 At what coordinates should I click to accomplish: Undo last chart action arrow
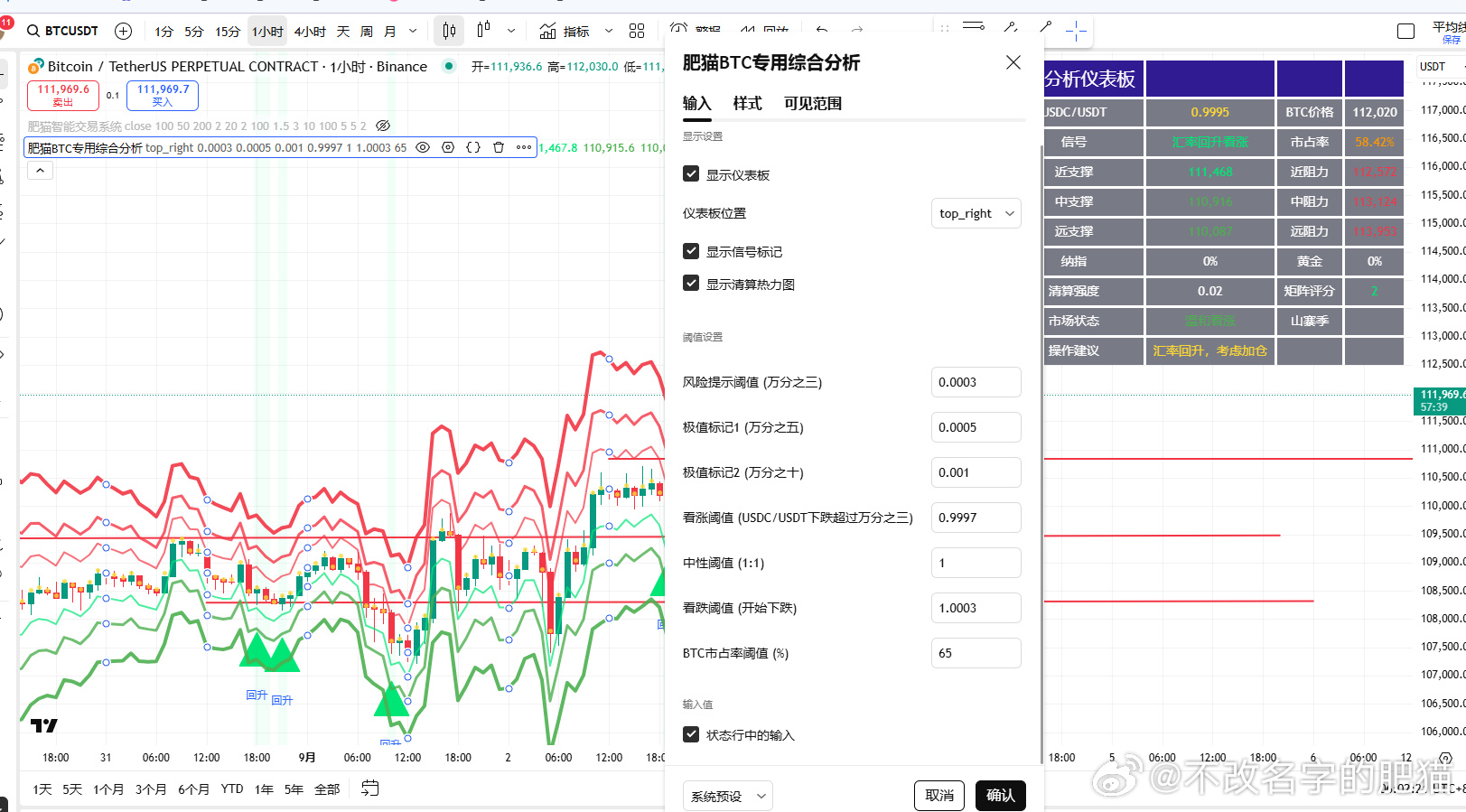(821, 30)
